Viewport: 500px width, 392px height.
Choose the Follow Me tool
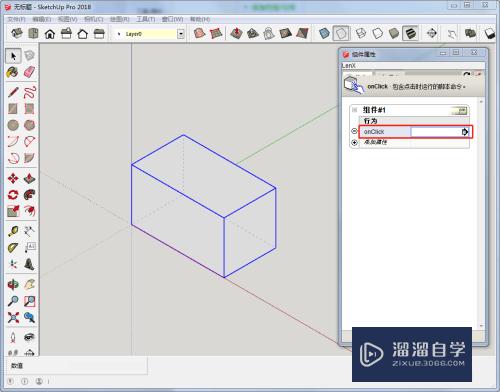[29, 195]
